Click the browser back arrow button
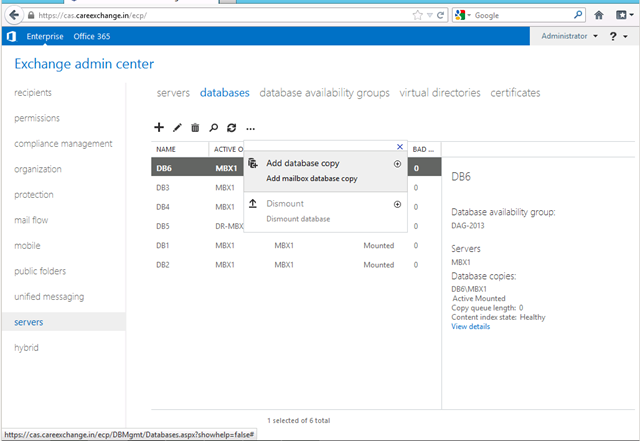This screenshot has height=441, width=640. click(x=14, y=15)
